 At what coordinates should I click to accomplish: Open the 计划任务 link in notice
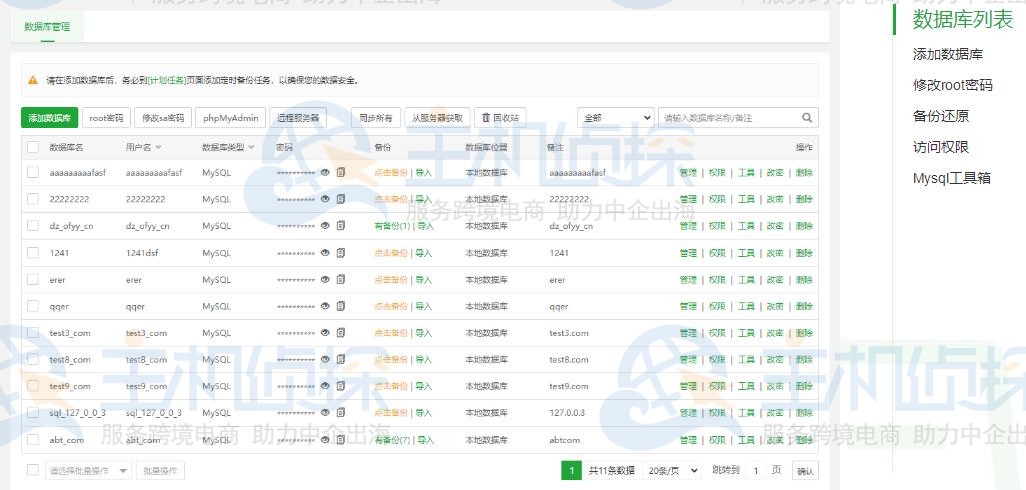coord(167,80)
